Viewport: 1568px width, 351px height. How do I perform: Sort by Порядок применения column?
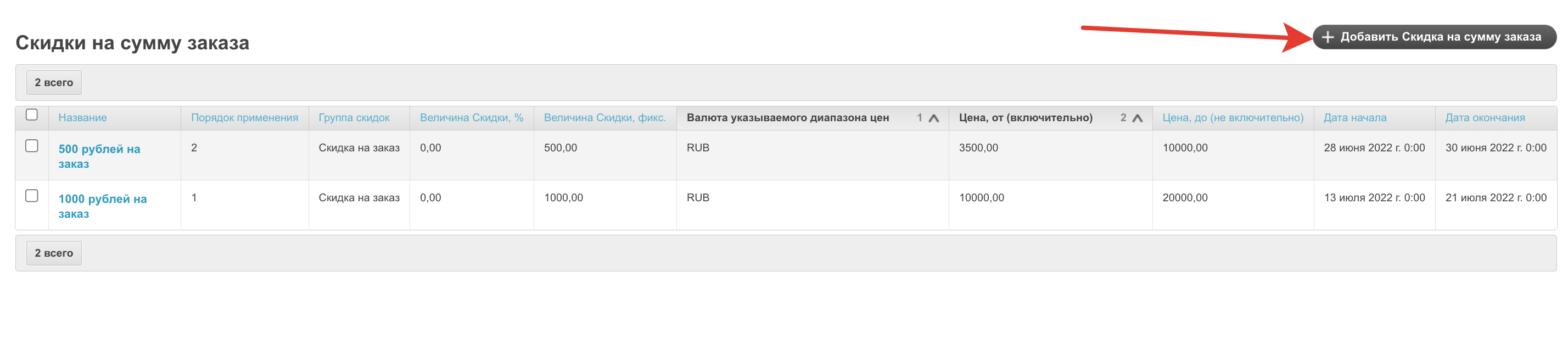click(244, 118)
